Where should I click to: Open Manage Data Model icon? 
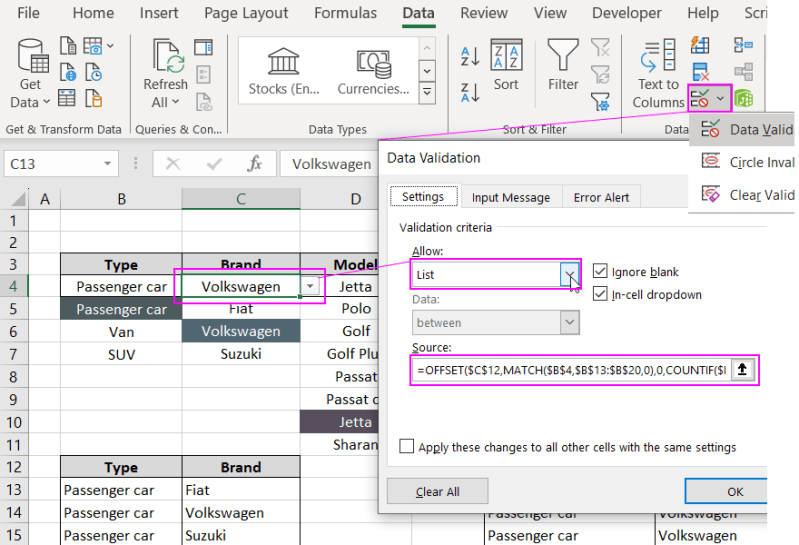pyautogui.click(x=743, y=98)
